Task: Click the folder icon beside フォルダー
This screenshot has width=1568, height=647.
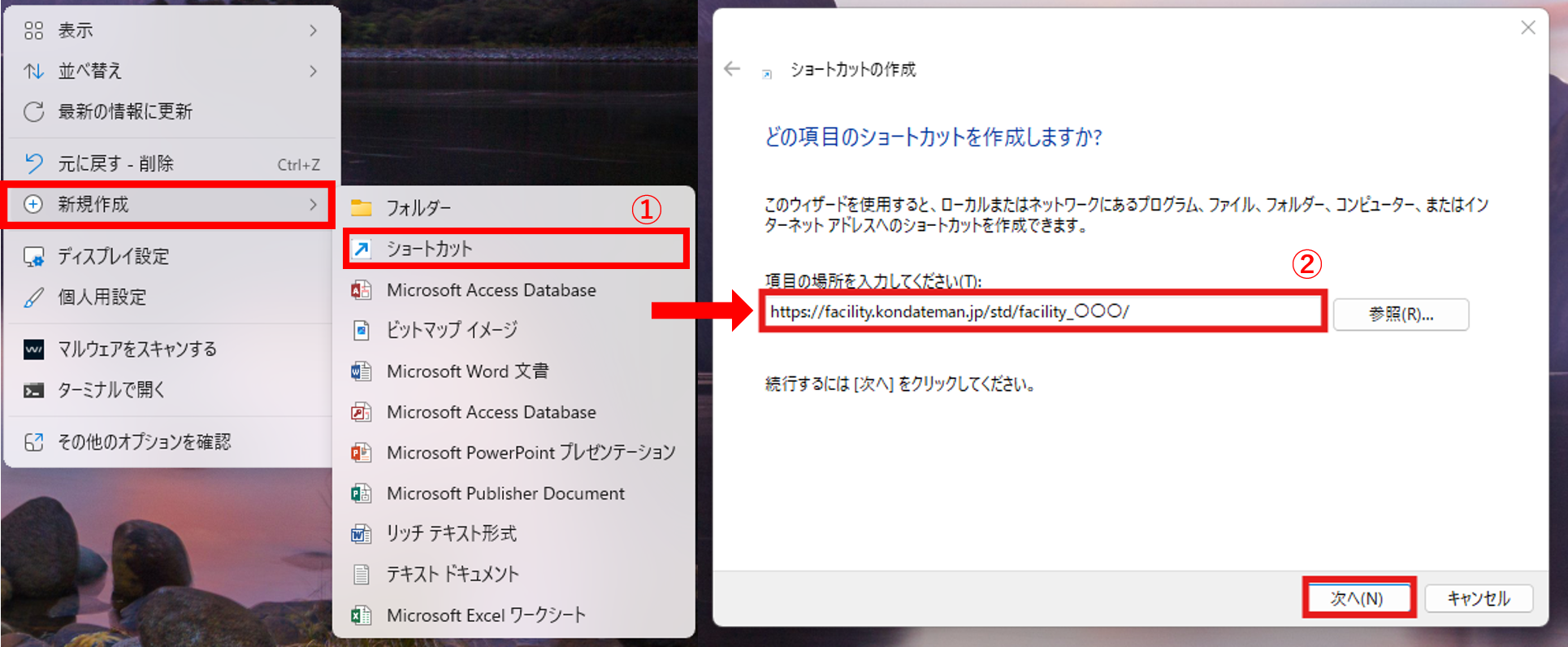Action: tap(362, 208)
